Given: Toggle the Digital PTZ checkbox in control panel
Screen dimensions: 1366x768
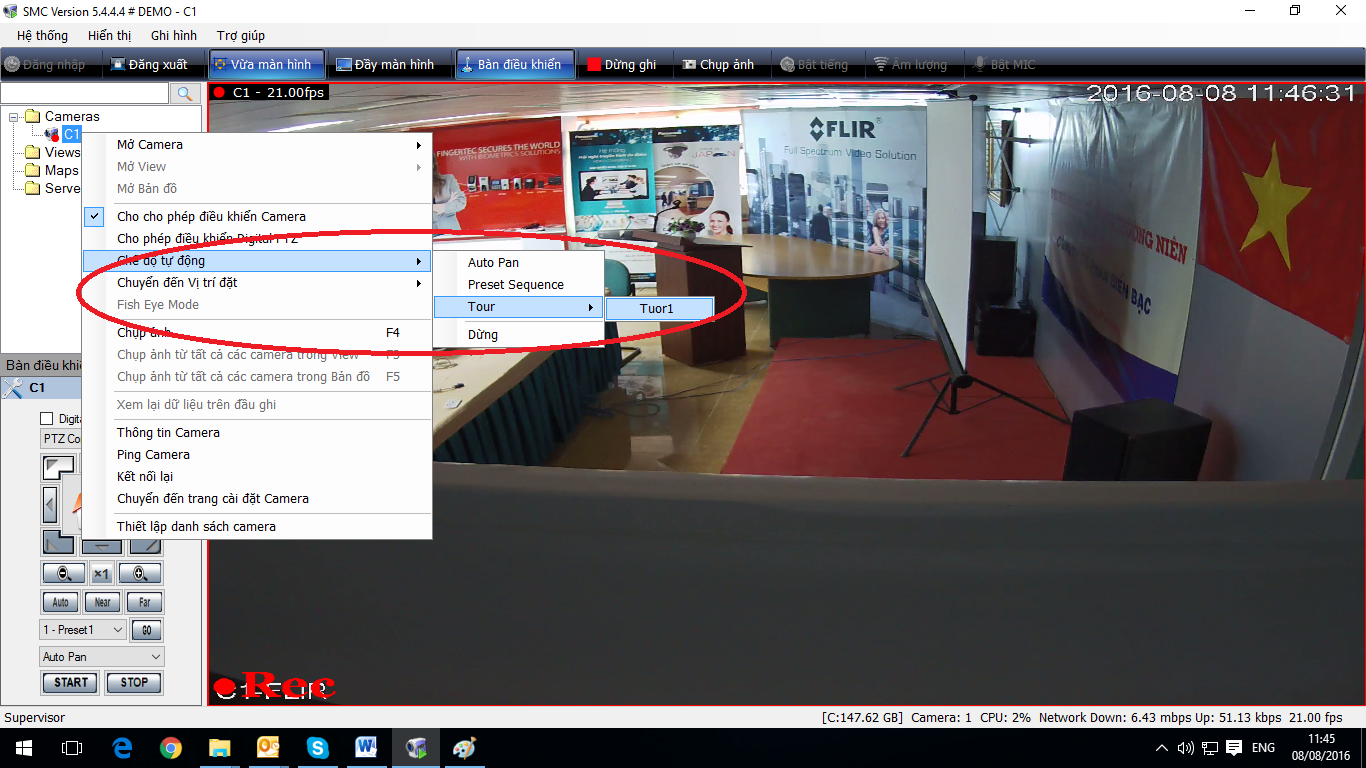Looking at the screenshot, I should (46, 419).
